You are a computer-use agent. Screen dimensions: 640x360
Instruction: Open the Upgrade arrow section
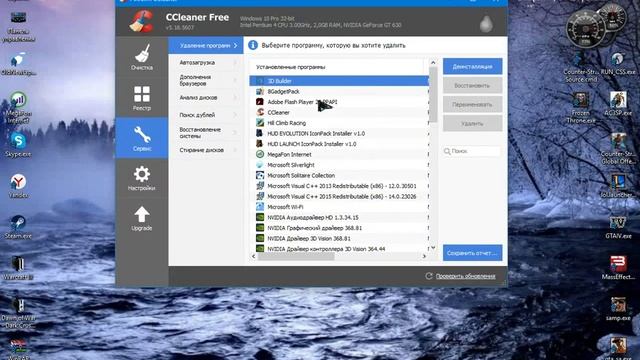tap(142, 218)
